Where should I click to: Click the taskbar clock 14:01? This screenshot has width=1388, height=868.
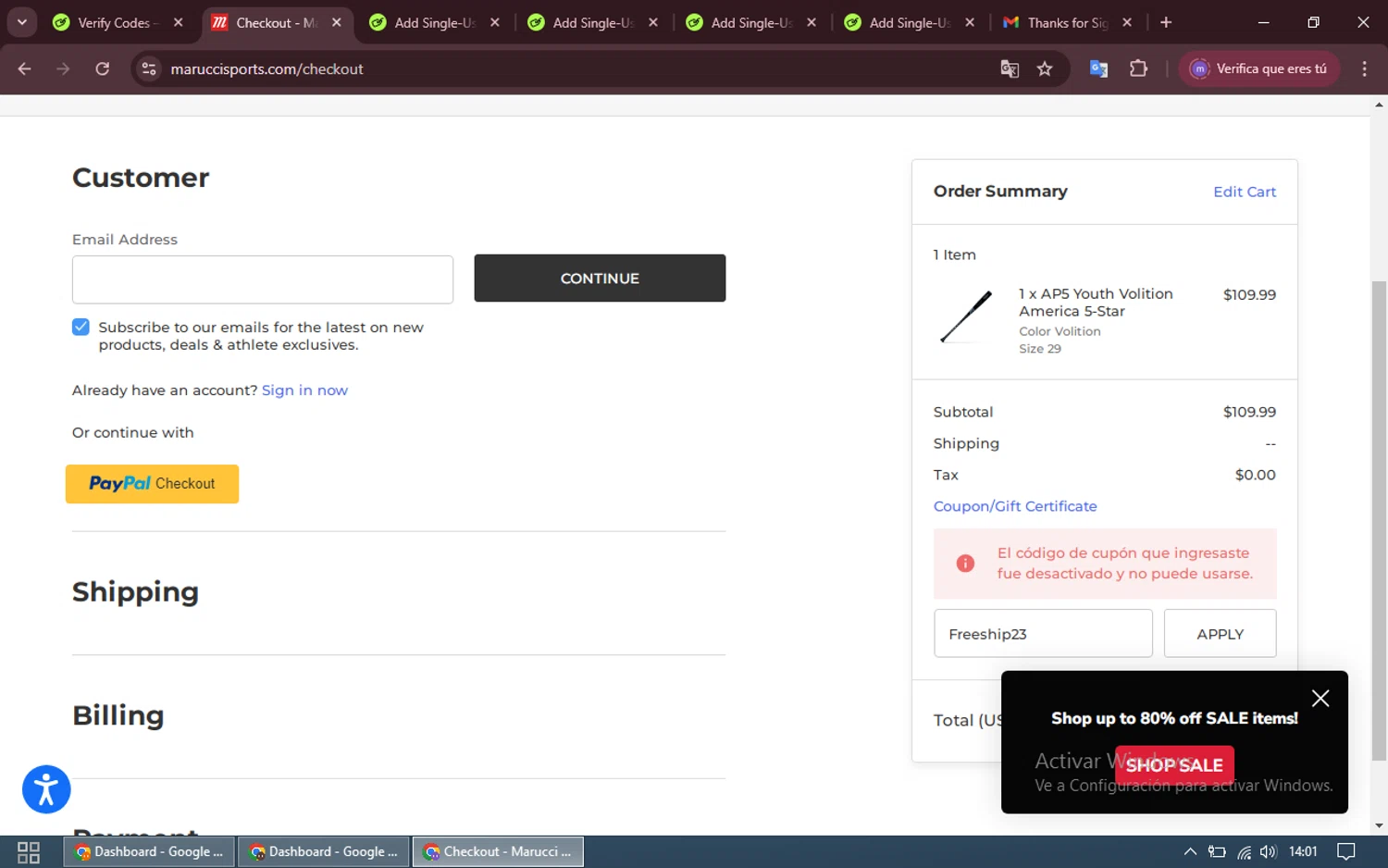click(x=1303, y=852)
